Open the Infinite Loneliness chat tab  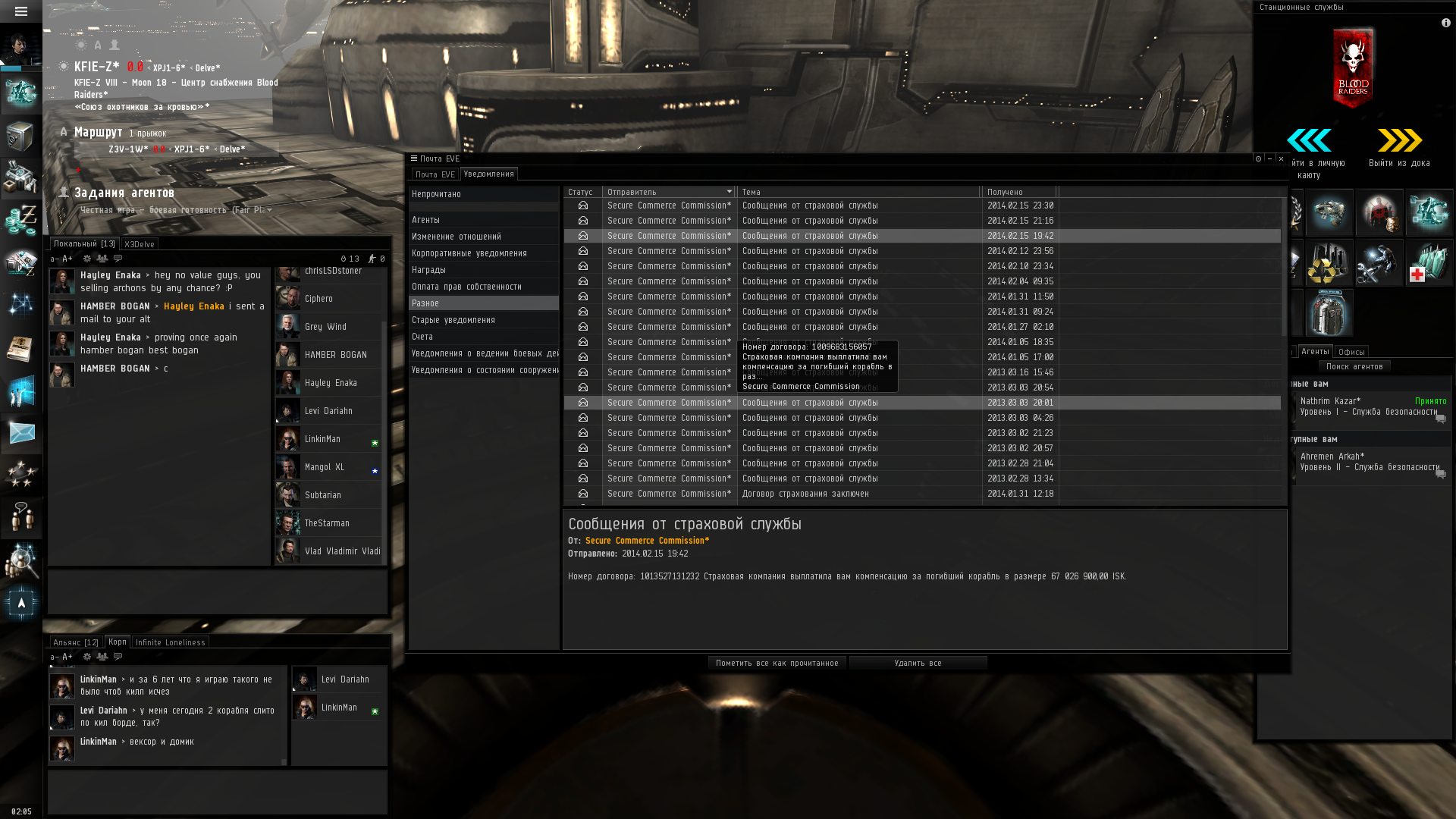(170, 642)
